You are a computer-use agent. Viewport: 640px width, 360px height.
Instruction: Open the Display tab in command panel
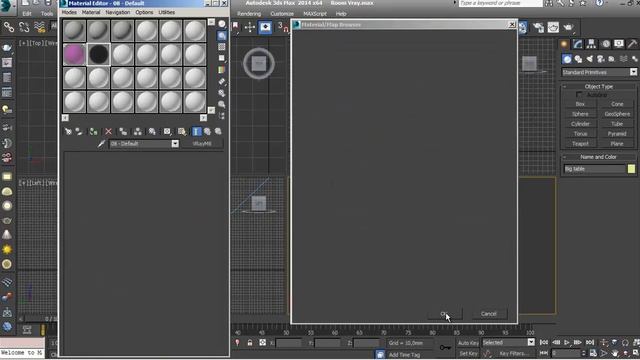(619, 44)
